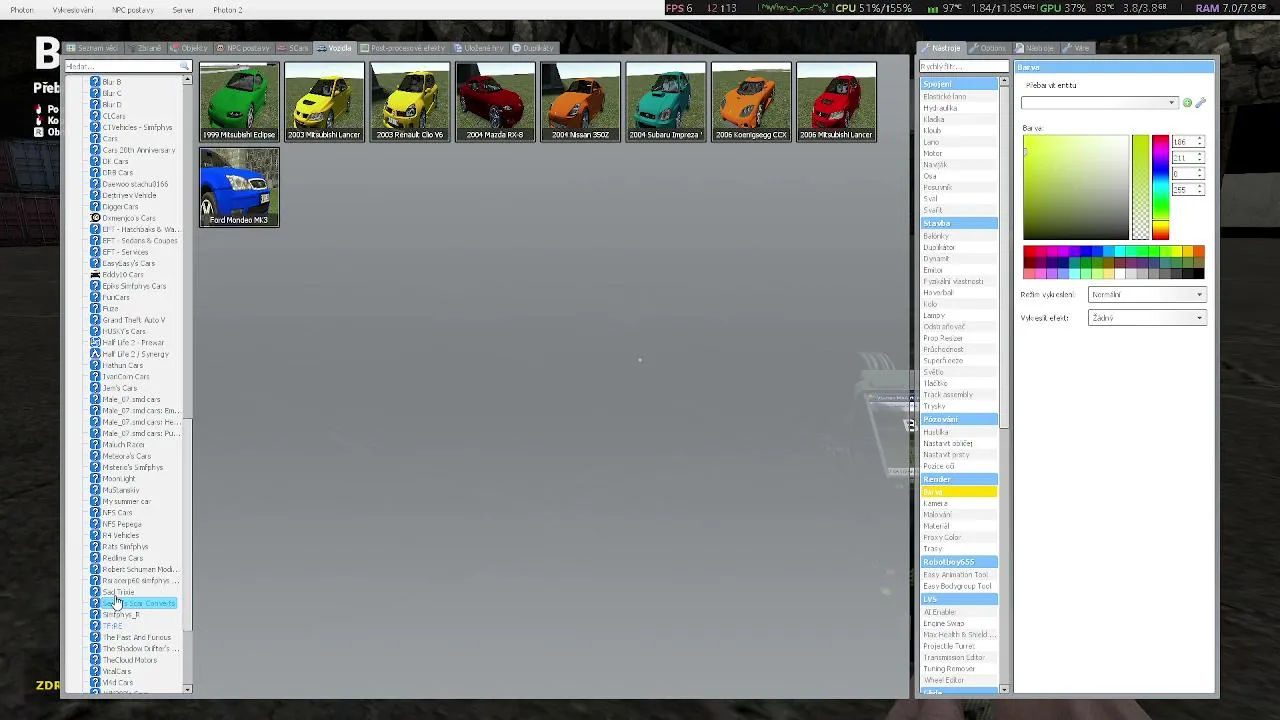Select the Duplikátor tool
The height and width of the screenshot is (720, 1280).
tap(959, 248)
